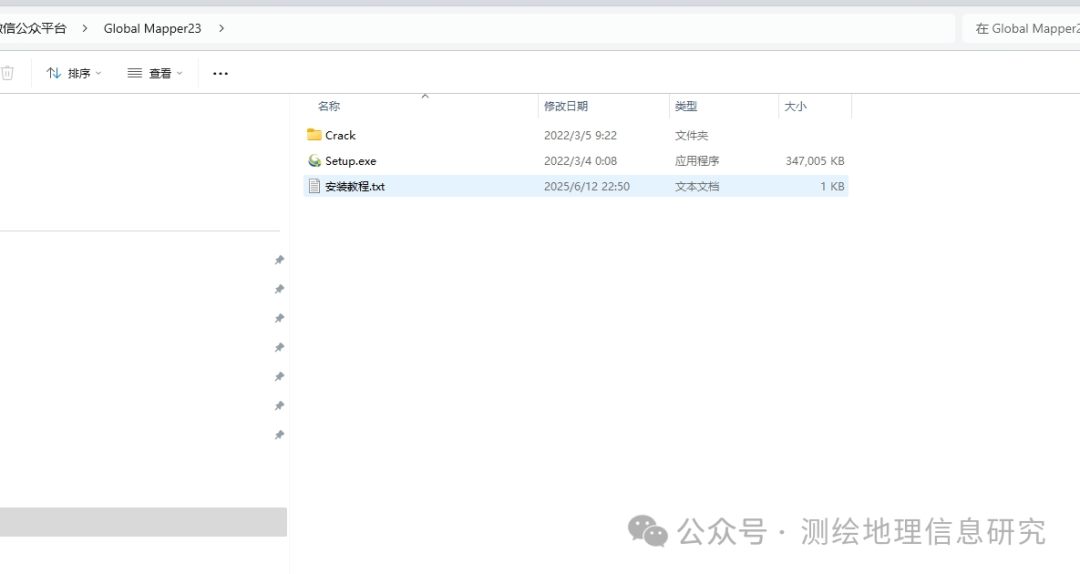
Task: Click the Setup.exe installer icon
Action: 314,161
